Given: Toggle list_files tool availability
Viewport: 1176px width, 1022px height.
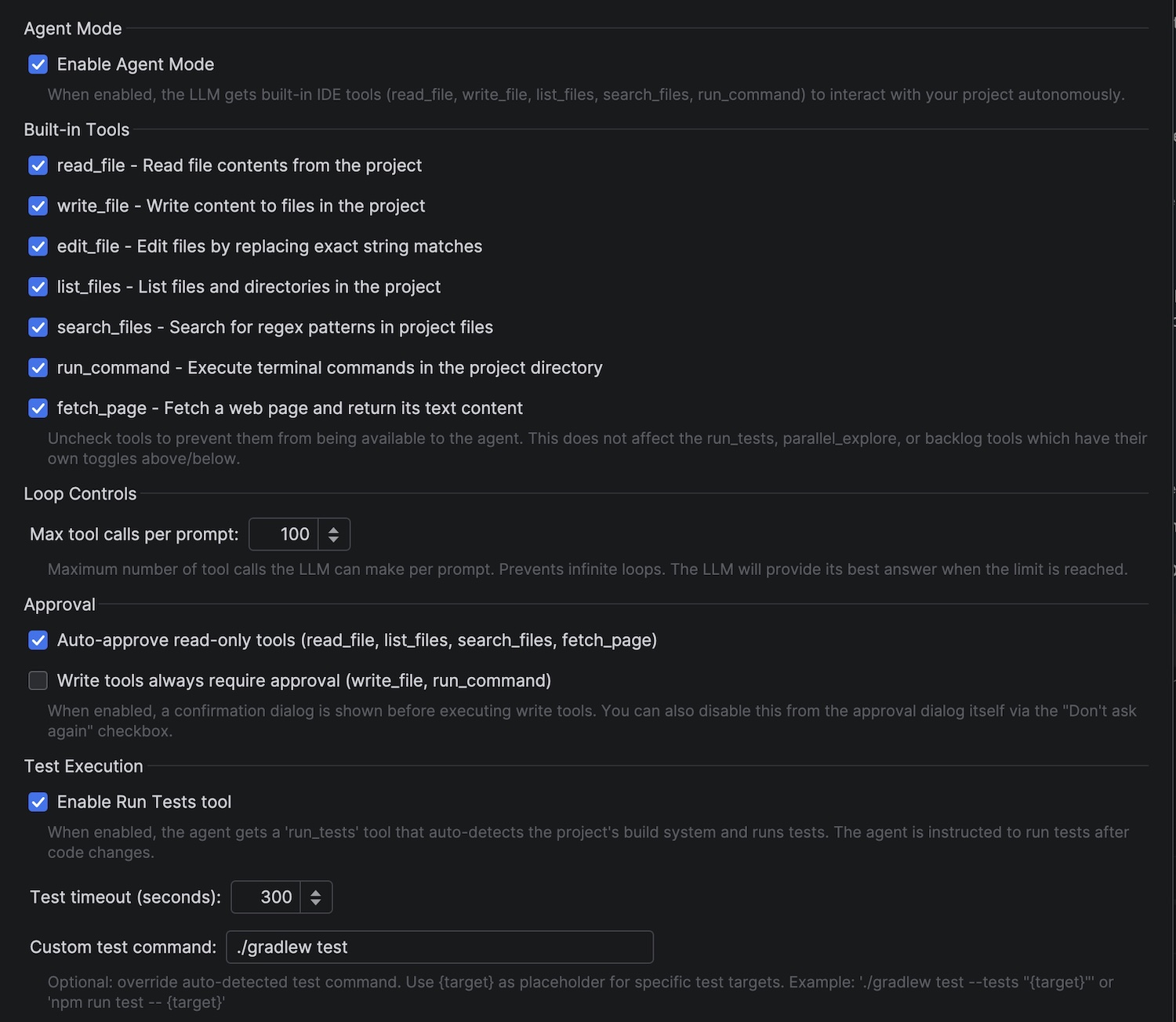Looking at the screenshot, I should pos(38,287).
